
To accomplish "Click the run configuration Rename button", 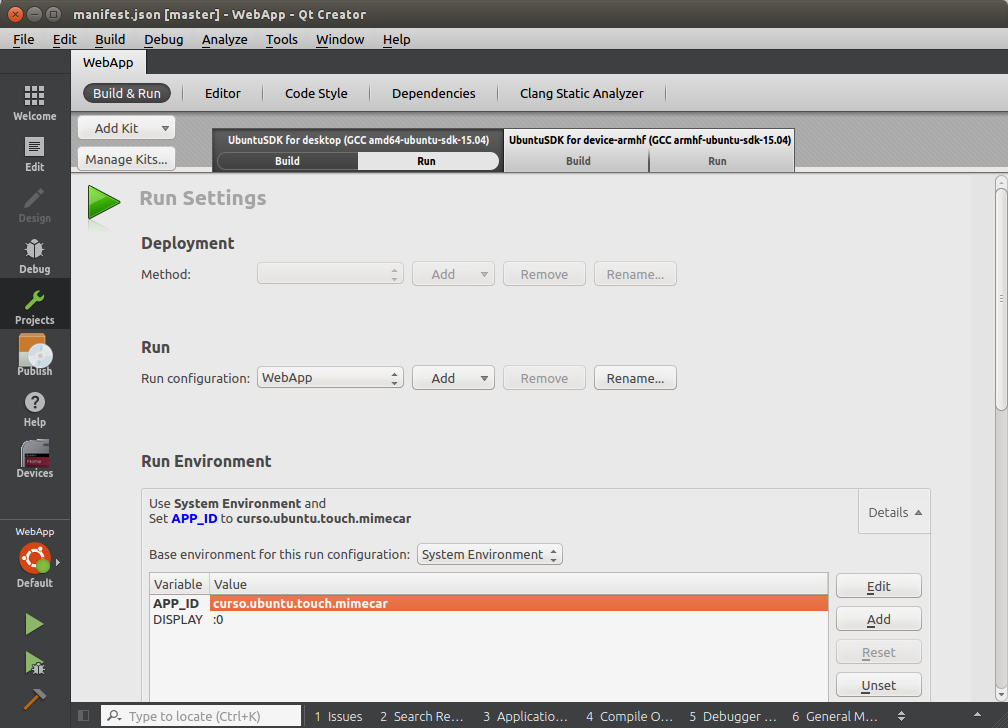I will click(x=635, y=378).
